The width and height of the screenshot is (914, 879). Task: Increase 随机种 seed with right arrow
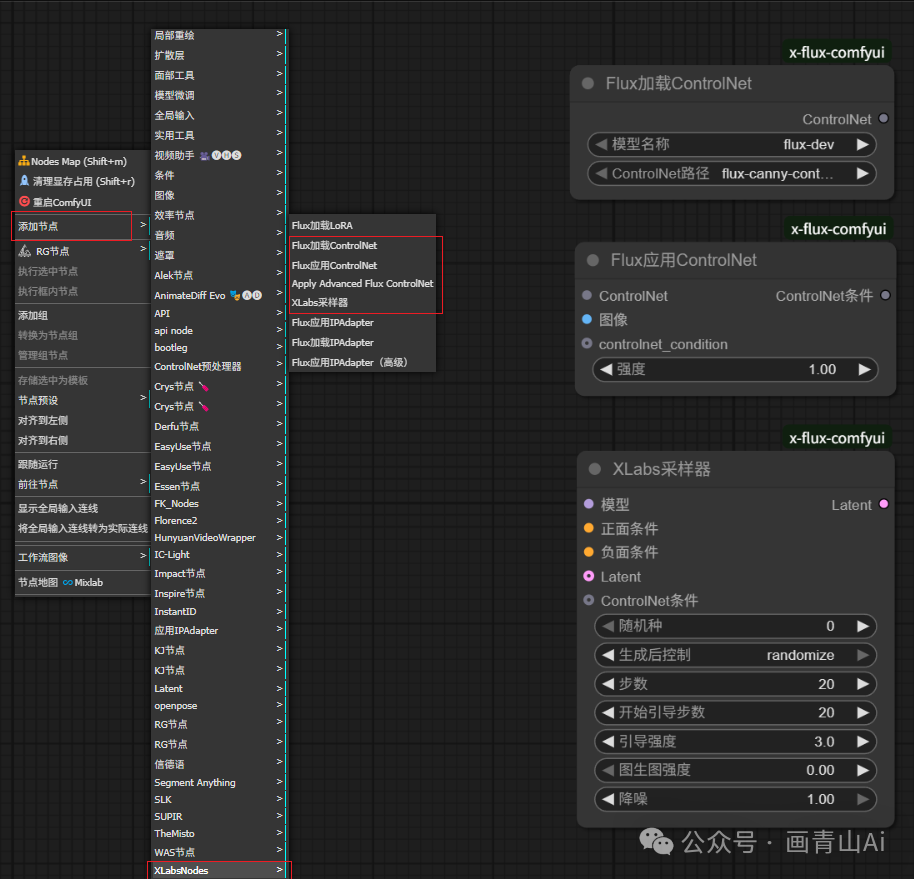point(863,626)
